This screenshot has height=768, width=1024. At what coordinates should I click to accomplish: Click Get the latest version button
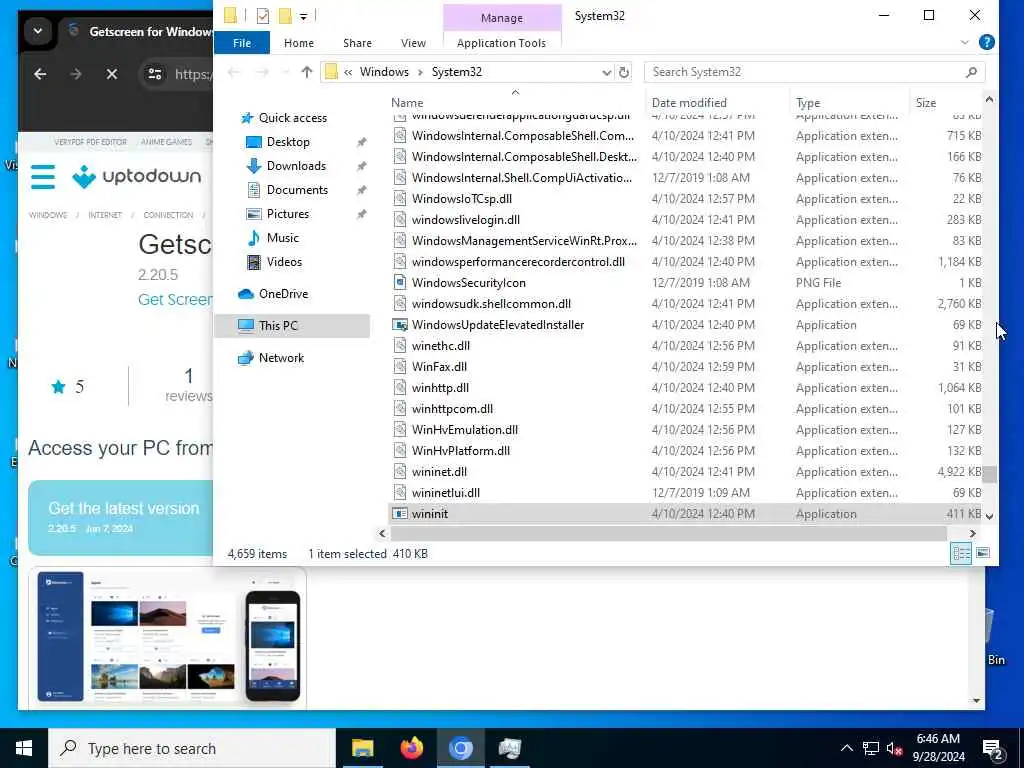121,518
